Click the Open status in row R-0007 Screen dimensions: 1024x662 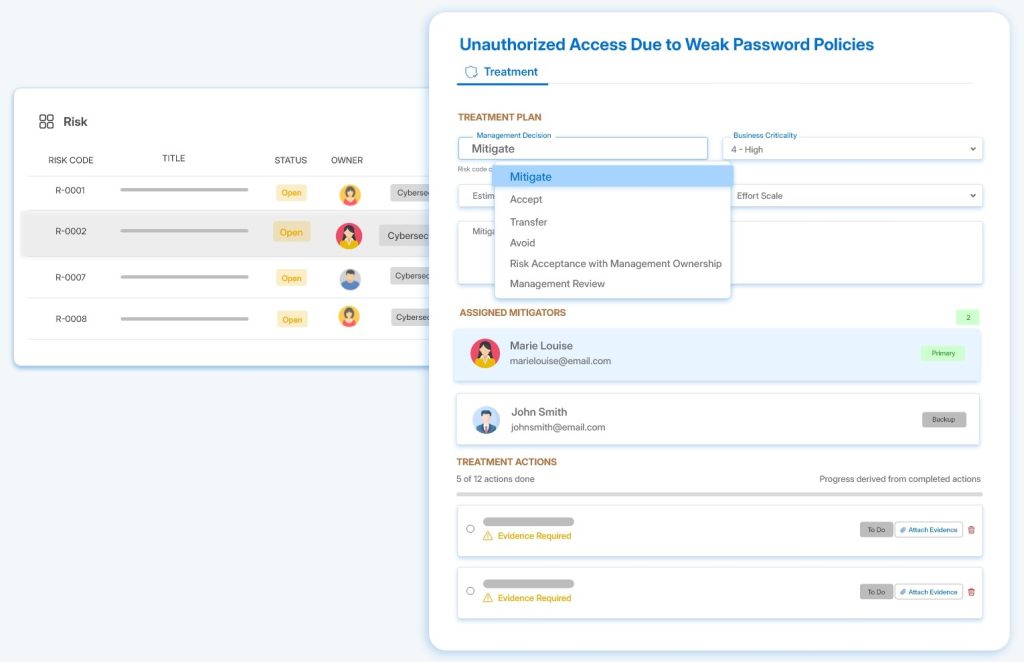[291, 278]
